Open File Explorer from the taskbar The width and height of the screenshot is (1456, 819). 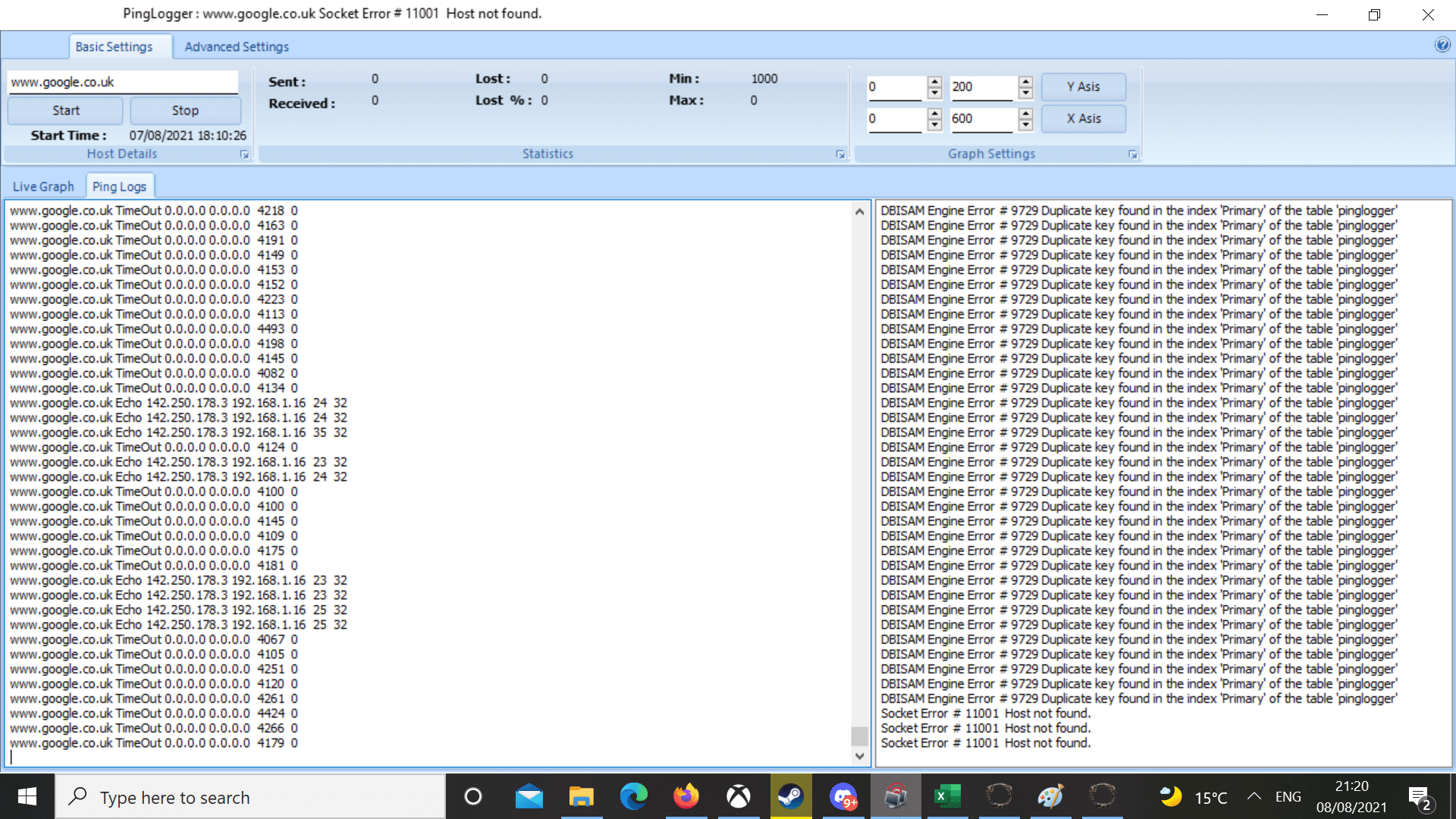[x=581, y=796]
